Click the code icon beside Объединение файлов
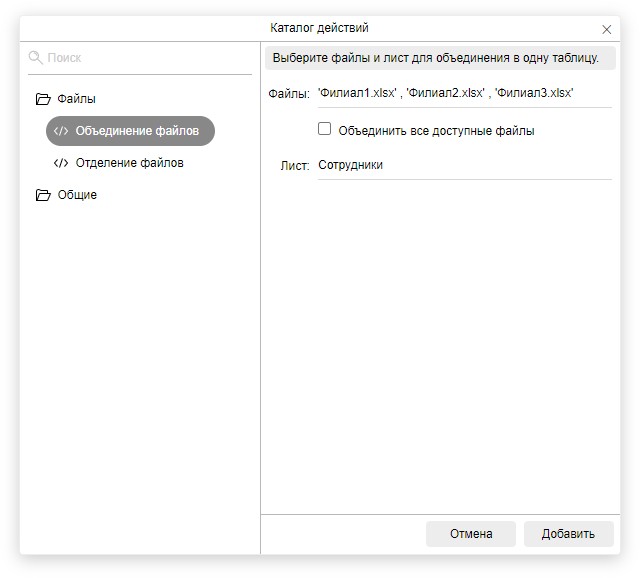The width and height of the screenshot is (640, 578). point(61,131)
